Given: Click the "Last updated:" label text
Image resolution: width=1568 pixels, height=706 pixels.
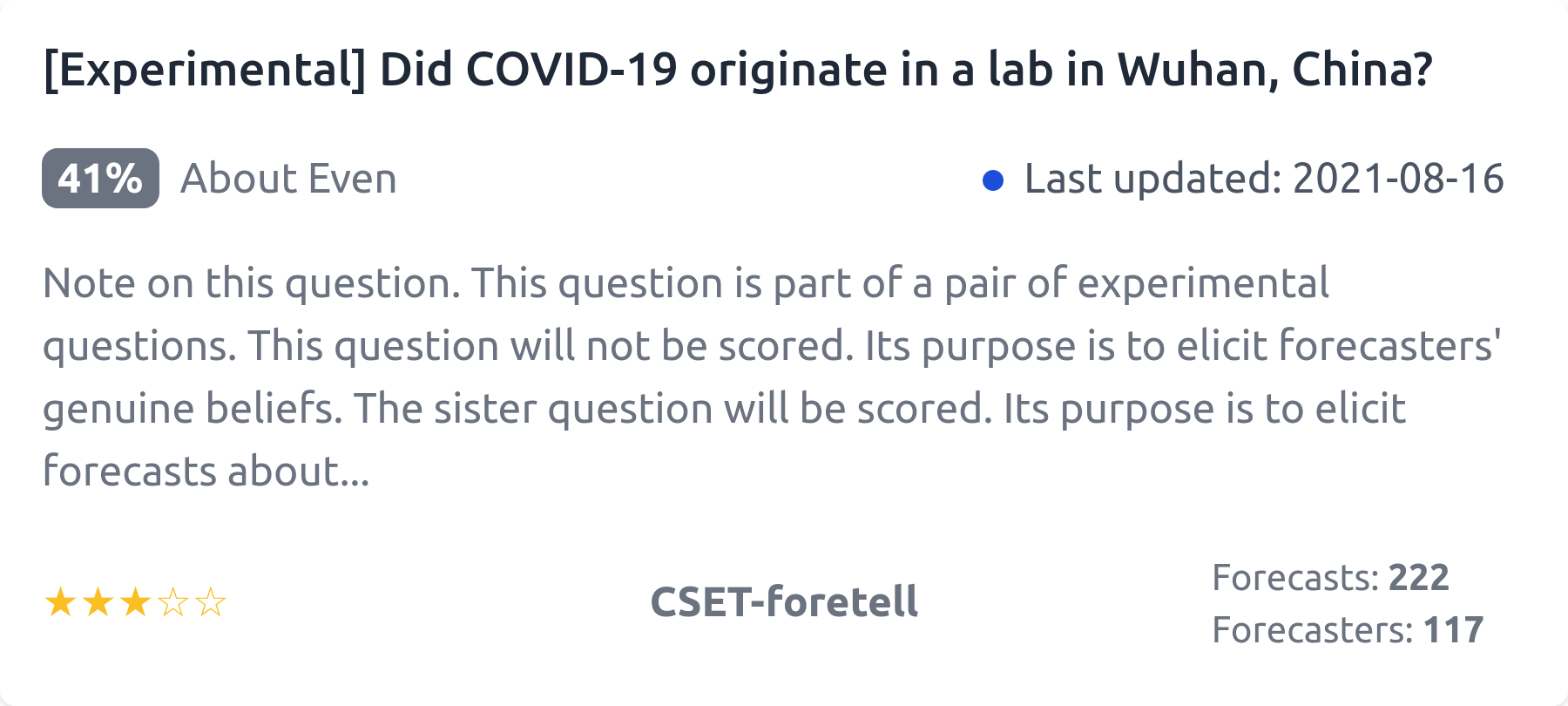Looking at the screenshot, I should pos(1152,179).
